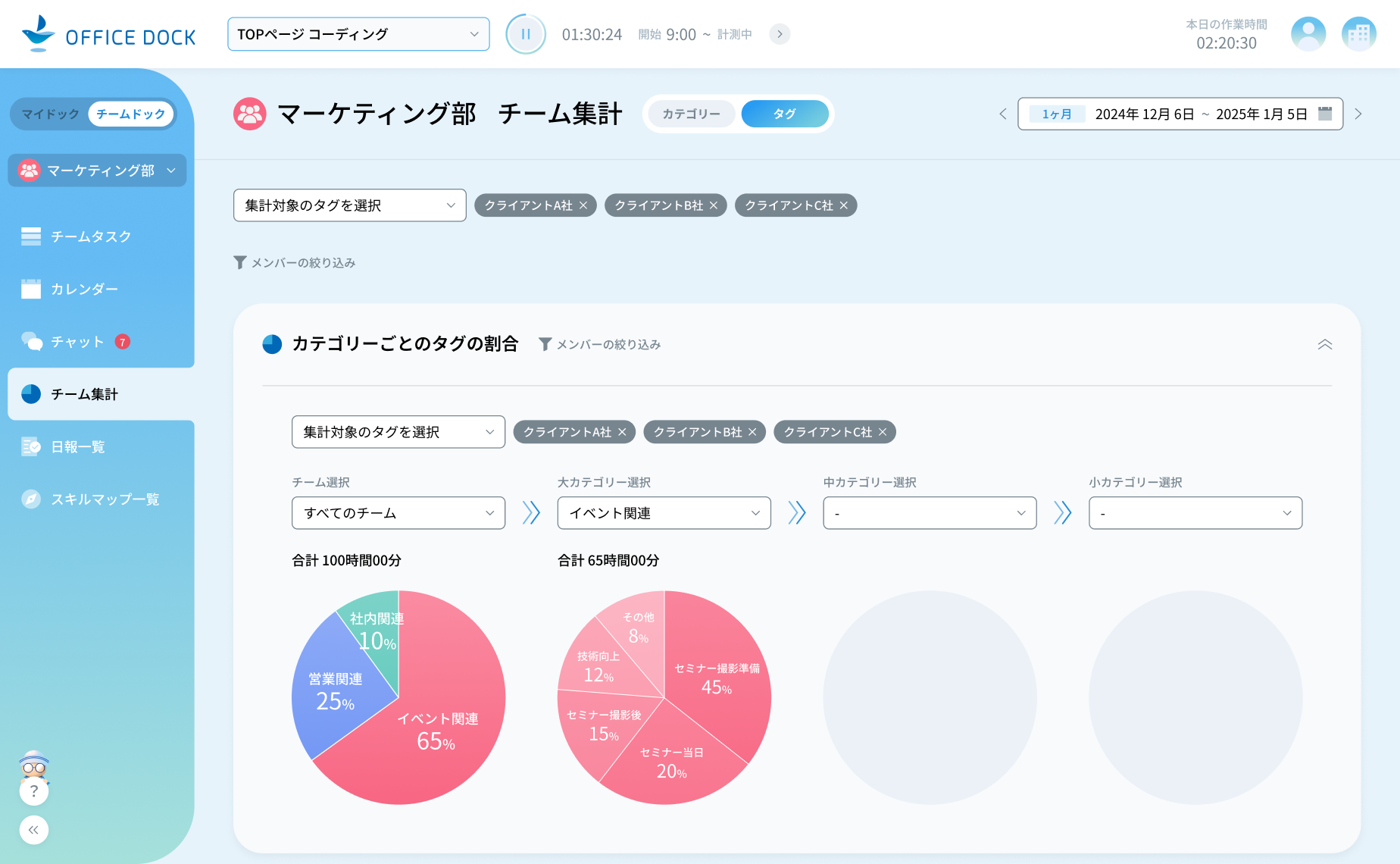Click the help question mark icon
The width and height of the screenshot is (1400, 864).
pos(33,791)
